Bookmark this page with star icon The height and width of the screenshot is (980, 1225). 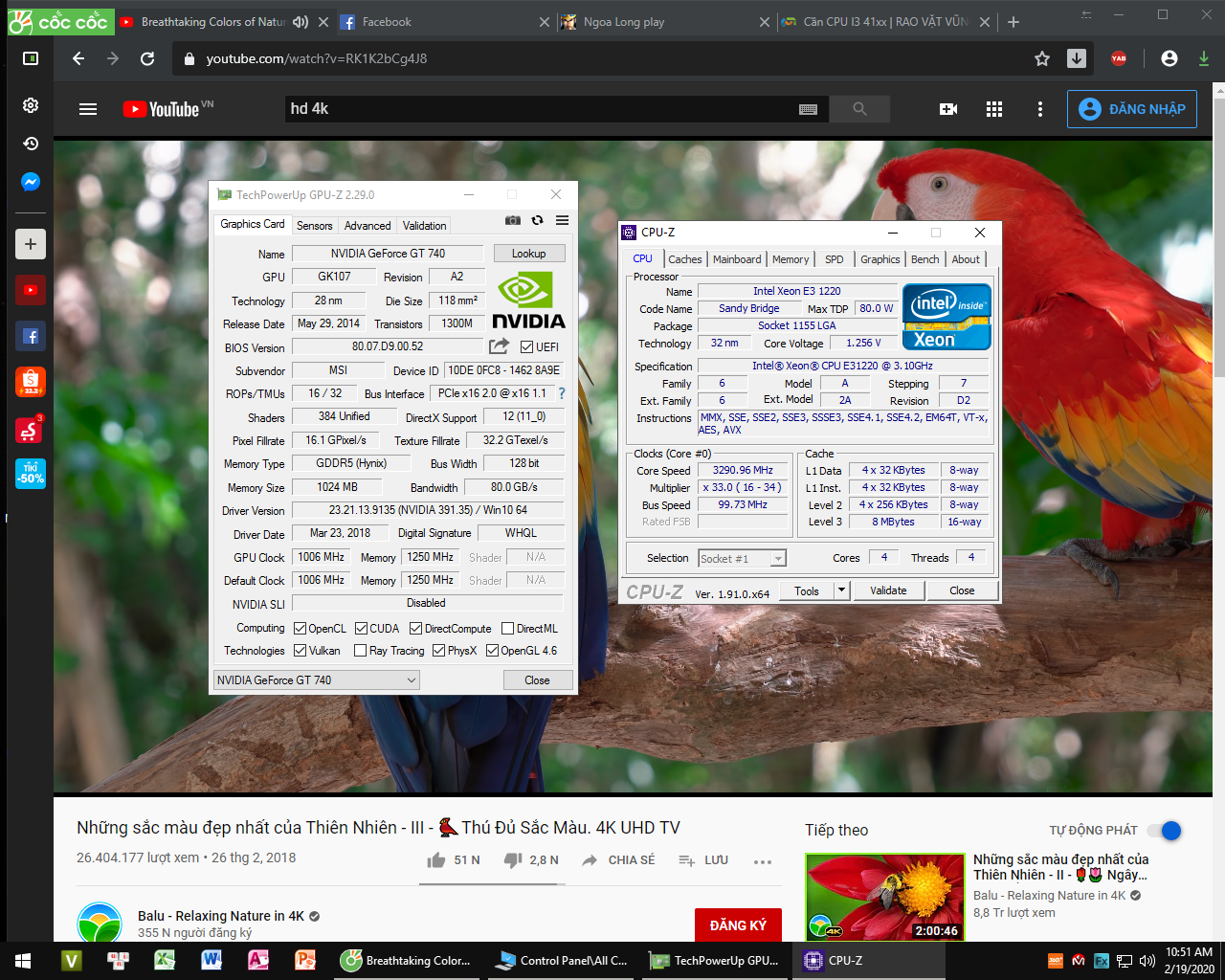[x=1042, y=58]
